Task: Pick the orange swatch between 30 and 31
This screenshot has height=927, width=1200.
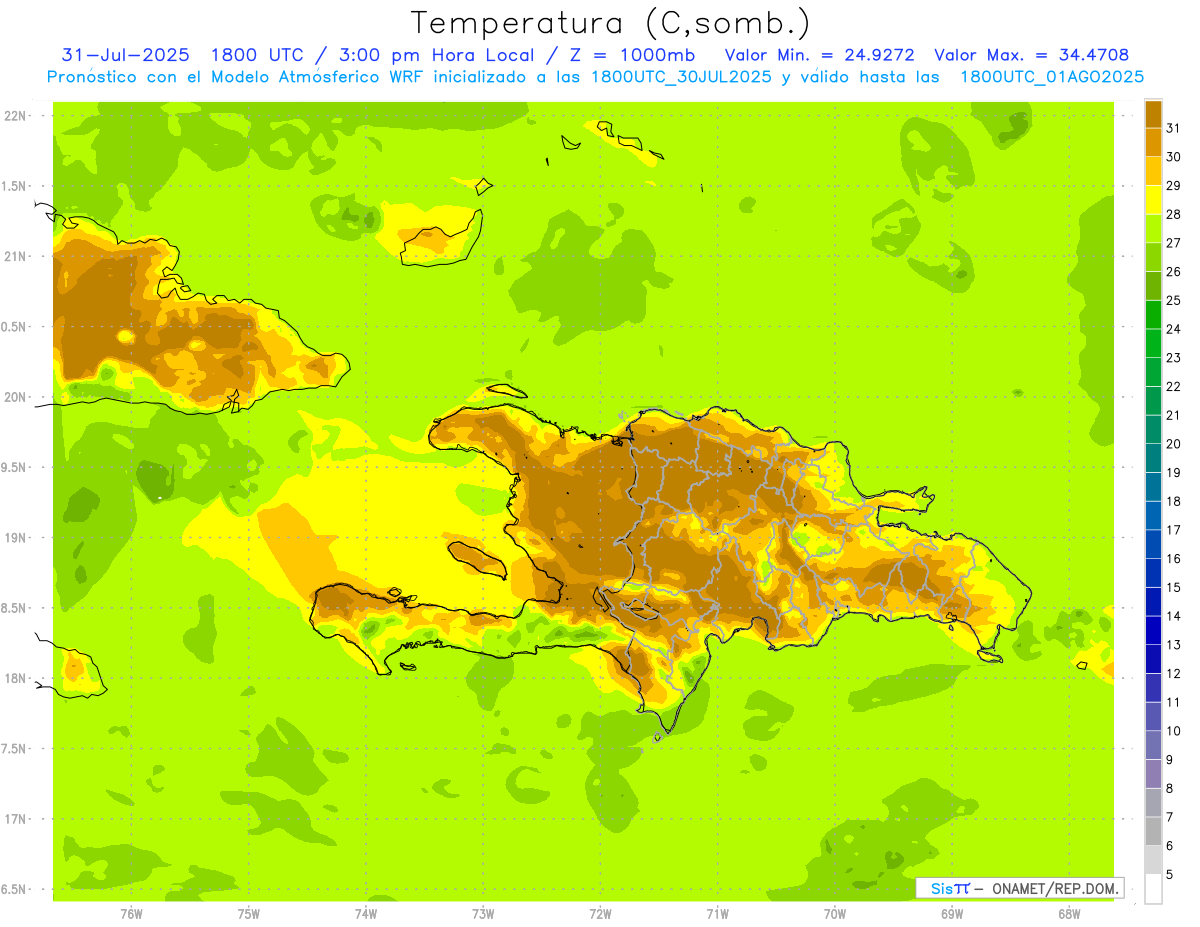Action: (x=1153, y=143)
